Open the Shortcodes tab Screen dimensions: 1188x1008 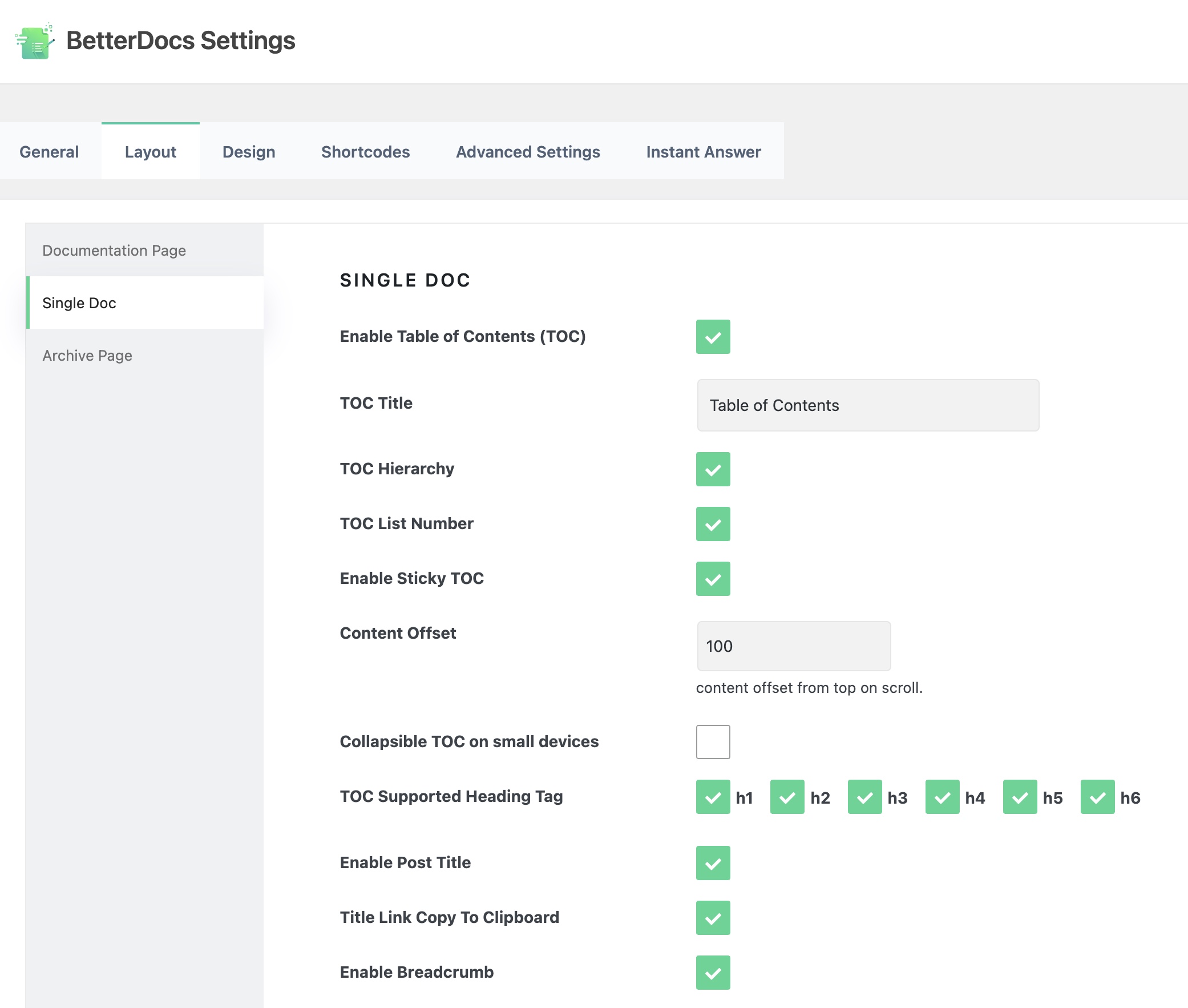(x=365, y=151)
